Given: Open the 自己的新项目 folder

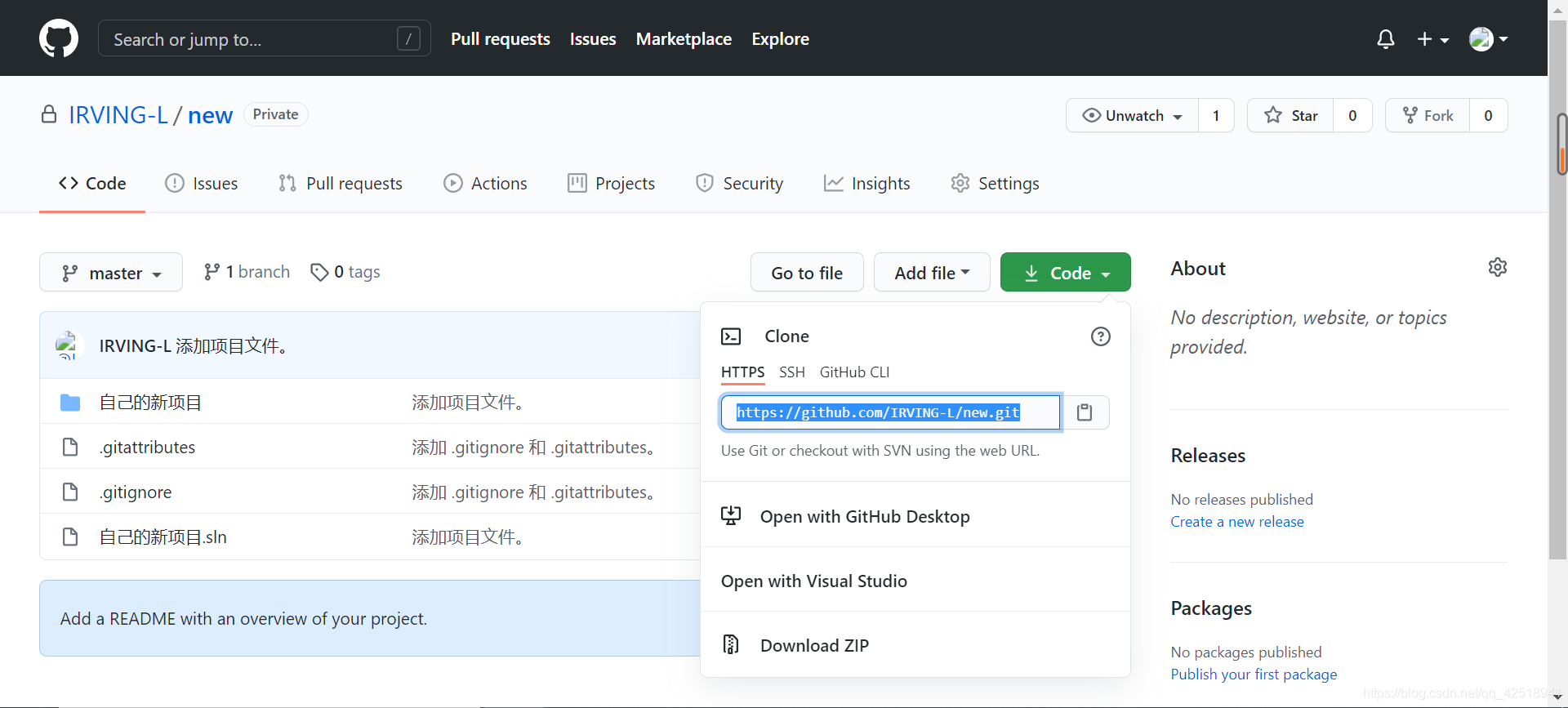Looking at the screenshot, I should pos(150,403).
